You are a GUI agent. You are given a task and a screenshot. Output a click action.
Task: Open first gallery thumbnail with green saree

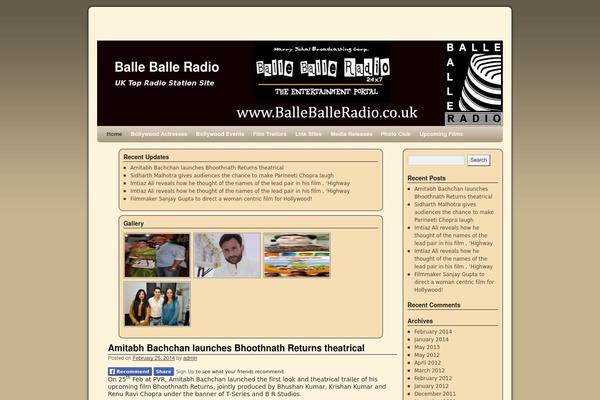(157, 255)
